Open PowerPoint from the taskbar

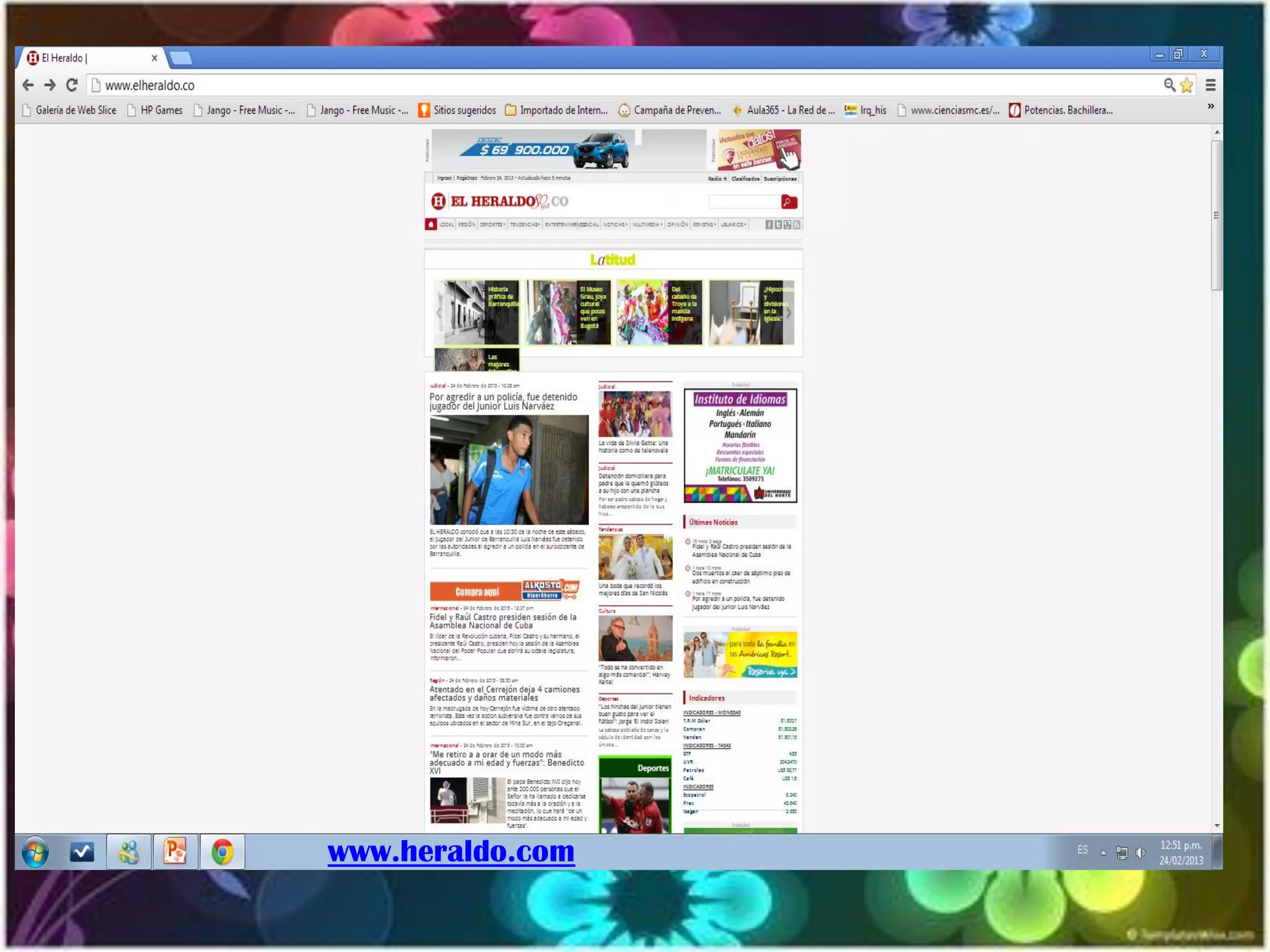[x=175, y=852]
